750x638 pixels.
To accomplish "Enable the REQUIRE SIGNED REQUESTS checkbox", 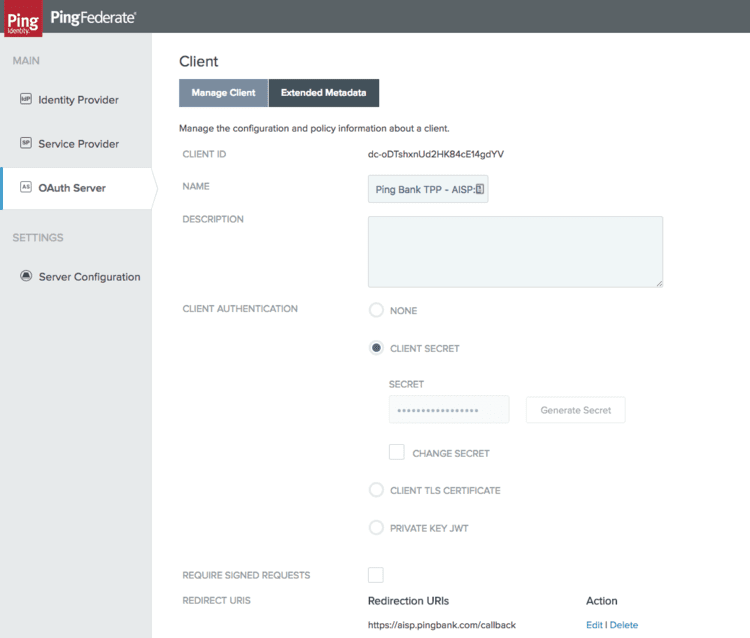I will (376, 575).
